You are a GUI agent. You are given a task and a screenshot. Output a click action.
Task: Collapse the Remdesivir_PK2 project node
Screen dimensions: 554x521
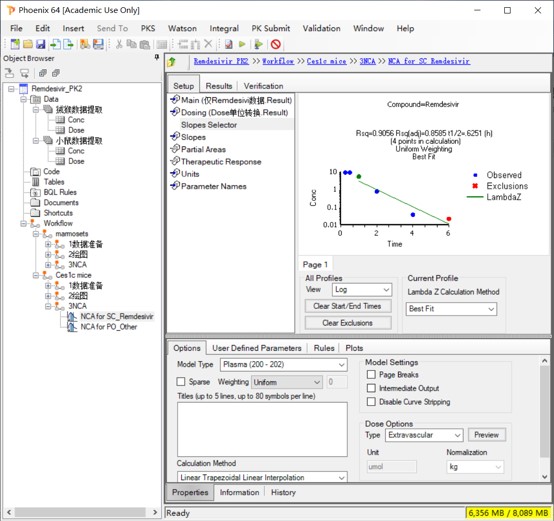(12, 89)
